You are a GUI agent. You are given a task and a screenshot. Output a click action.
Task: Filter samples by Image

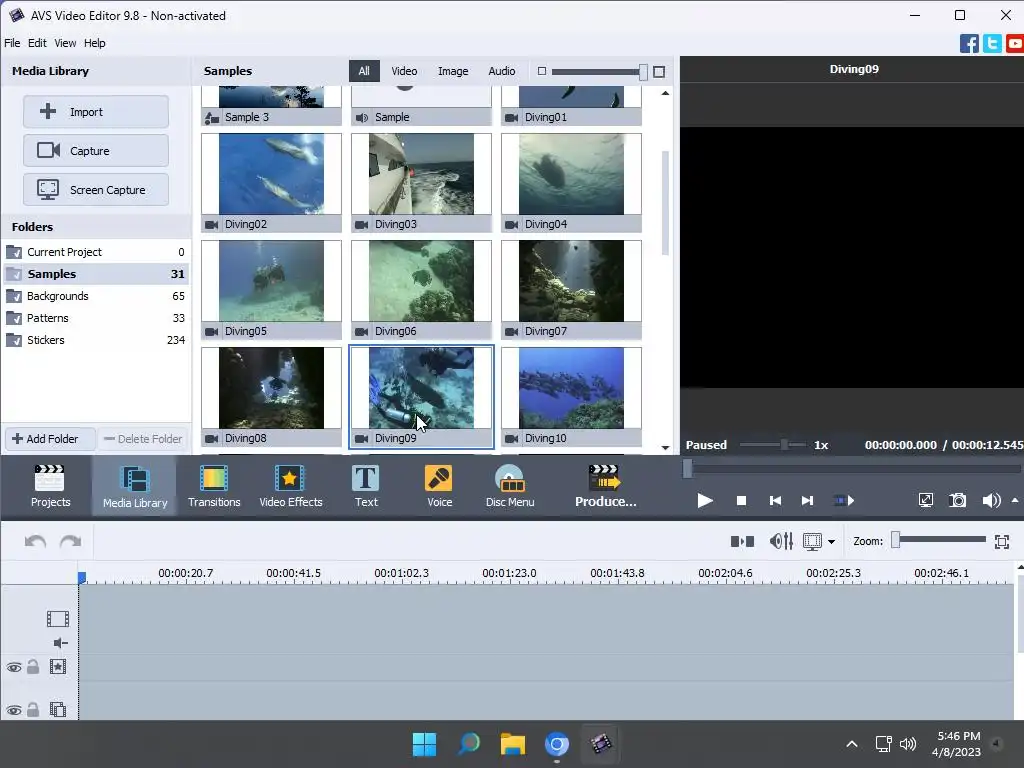pos(453,71)
